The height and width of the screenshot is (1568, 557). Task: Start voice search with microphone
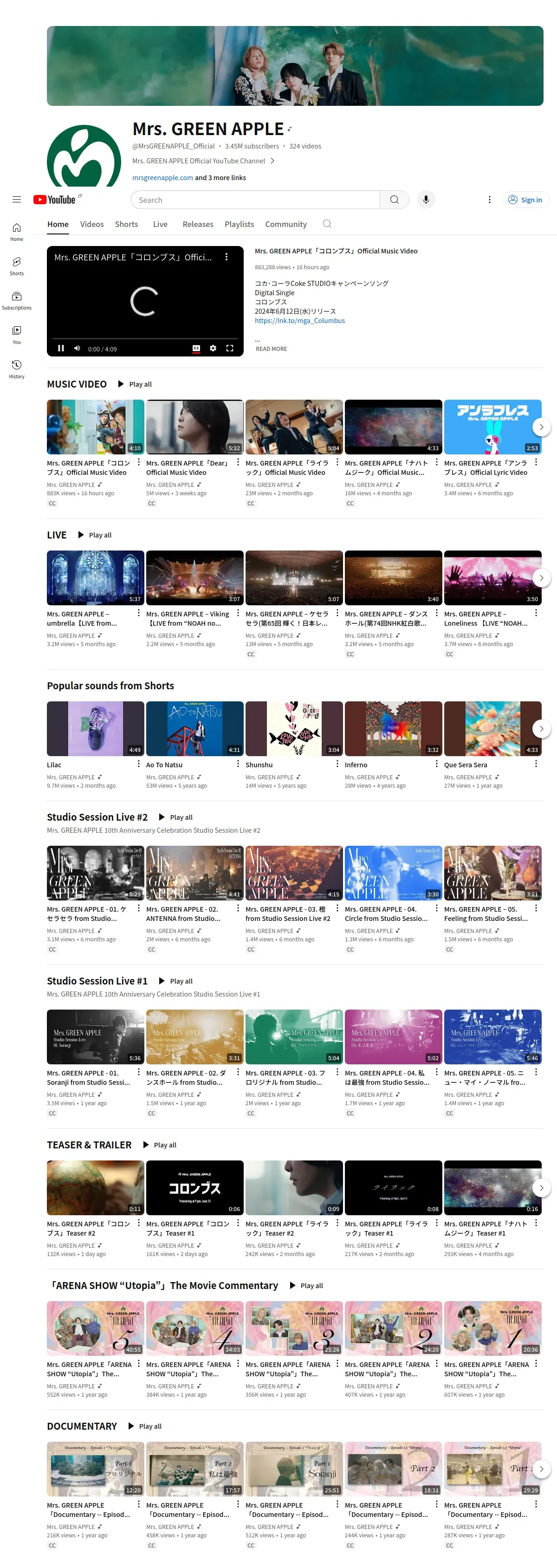click(x=426, y=200)
